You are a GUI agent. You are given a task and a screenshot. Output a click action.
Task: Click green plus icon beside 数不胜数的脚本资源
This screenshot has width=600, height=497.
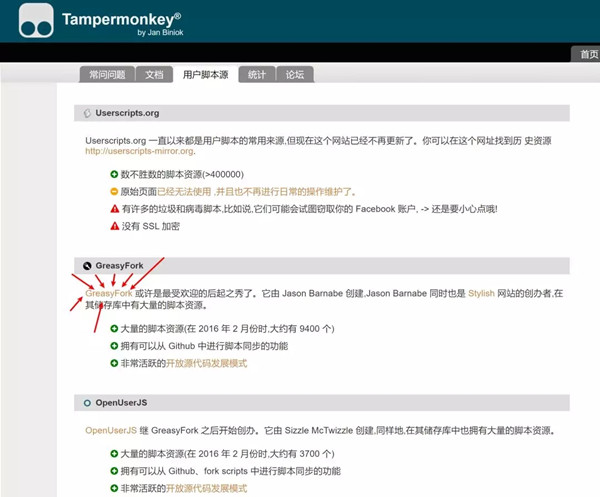114,173
